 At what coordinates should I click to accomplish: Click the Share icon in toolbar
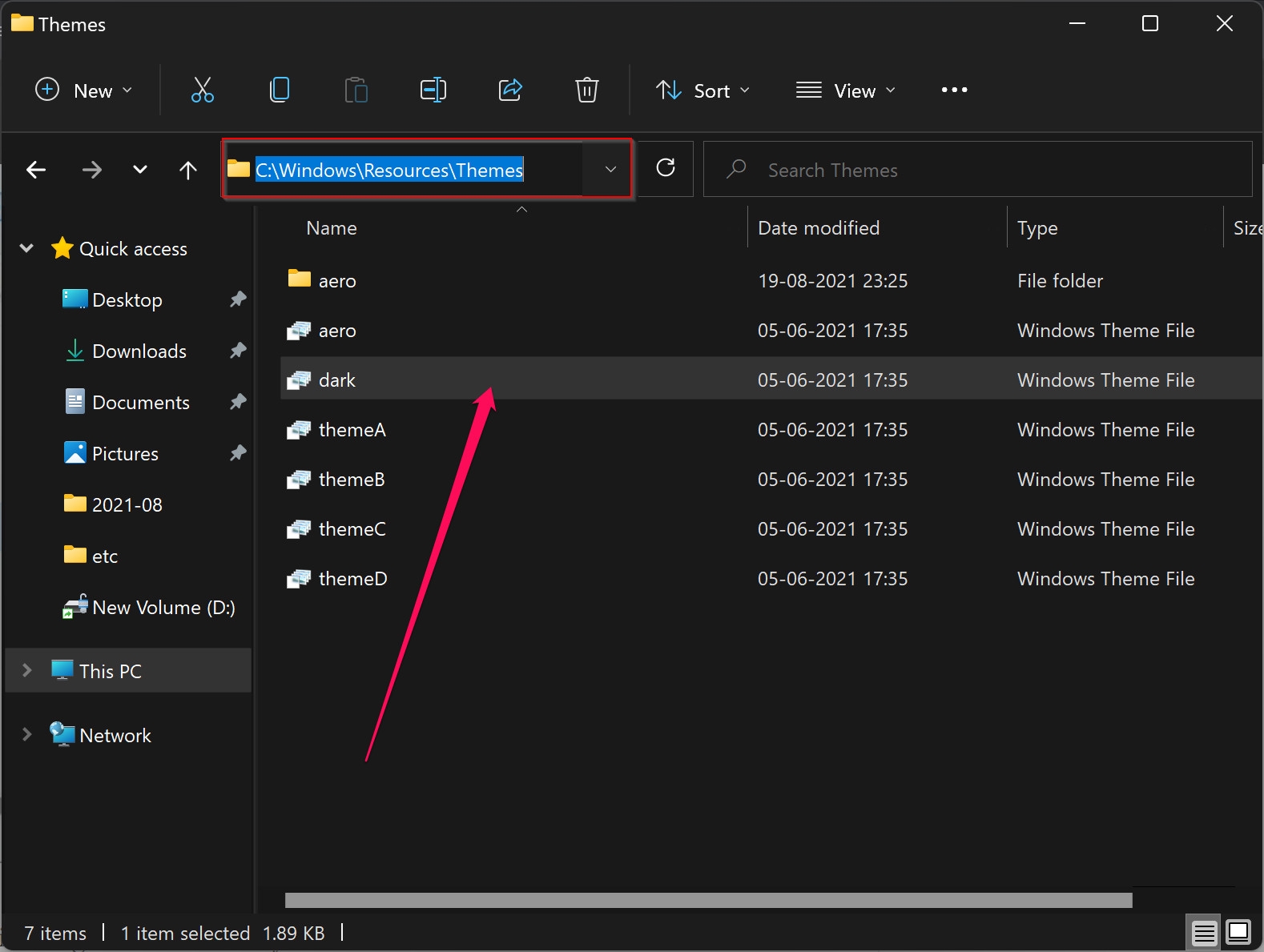tap(510, 90)
